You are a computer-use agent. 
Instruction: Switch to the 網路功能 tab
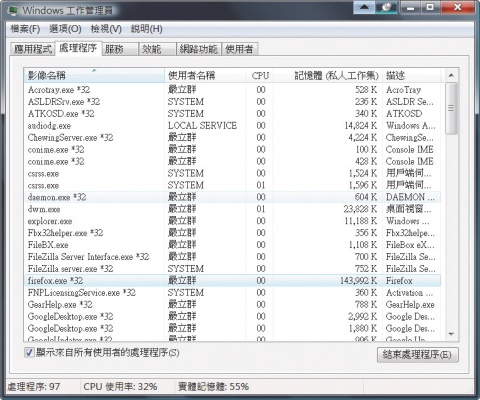199,49
